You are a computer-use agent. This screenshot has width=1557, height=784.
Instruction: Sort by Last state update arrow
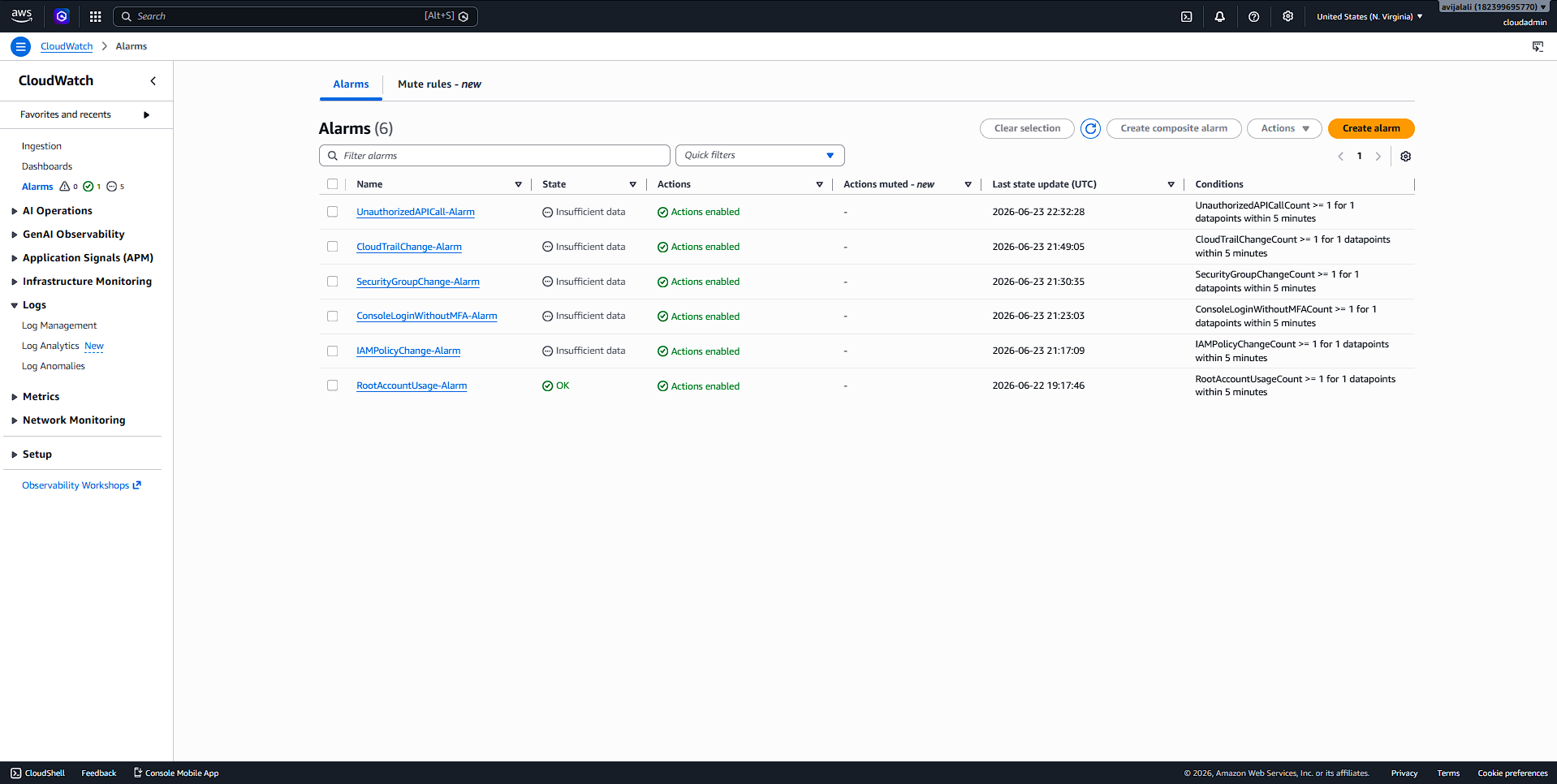point(1171,184)
